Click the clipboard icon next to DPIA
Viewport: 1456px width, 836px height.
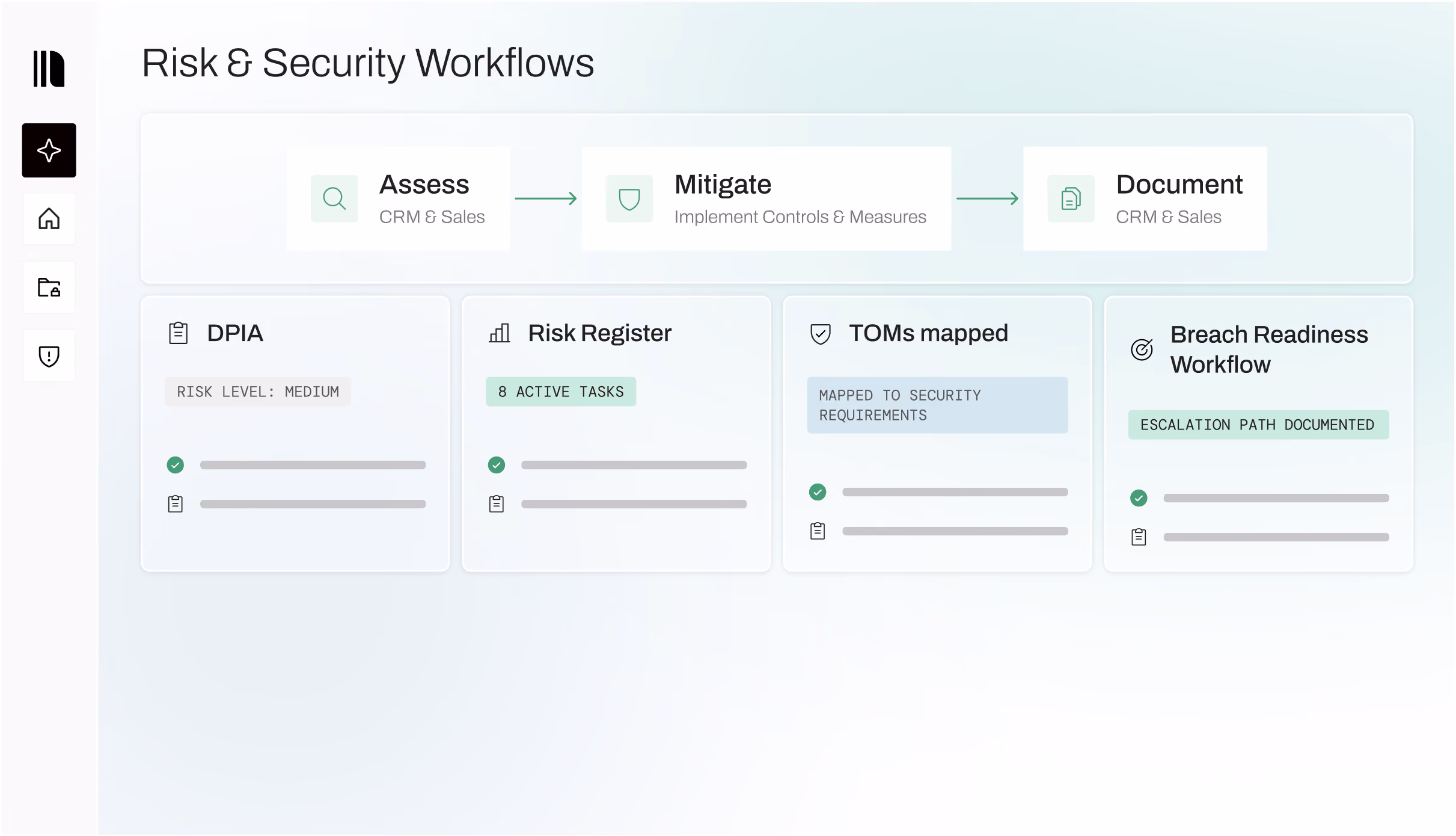coord(179,333)
